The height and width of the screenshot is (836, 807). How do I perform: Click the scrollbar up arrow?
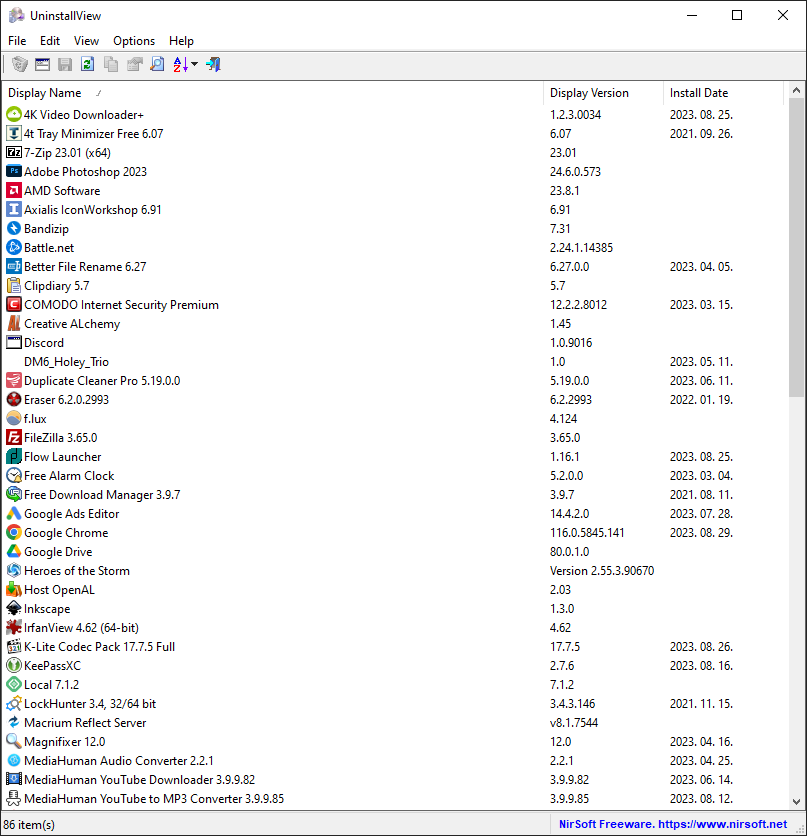(796, 91)
